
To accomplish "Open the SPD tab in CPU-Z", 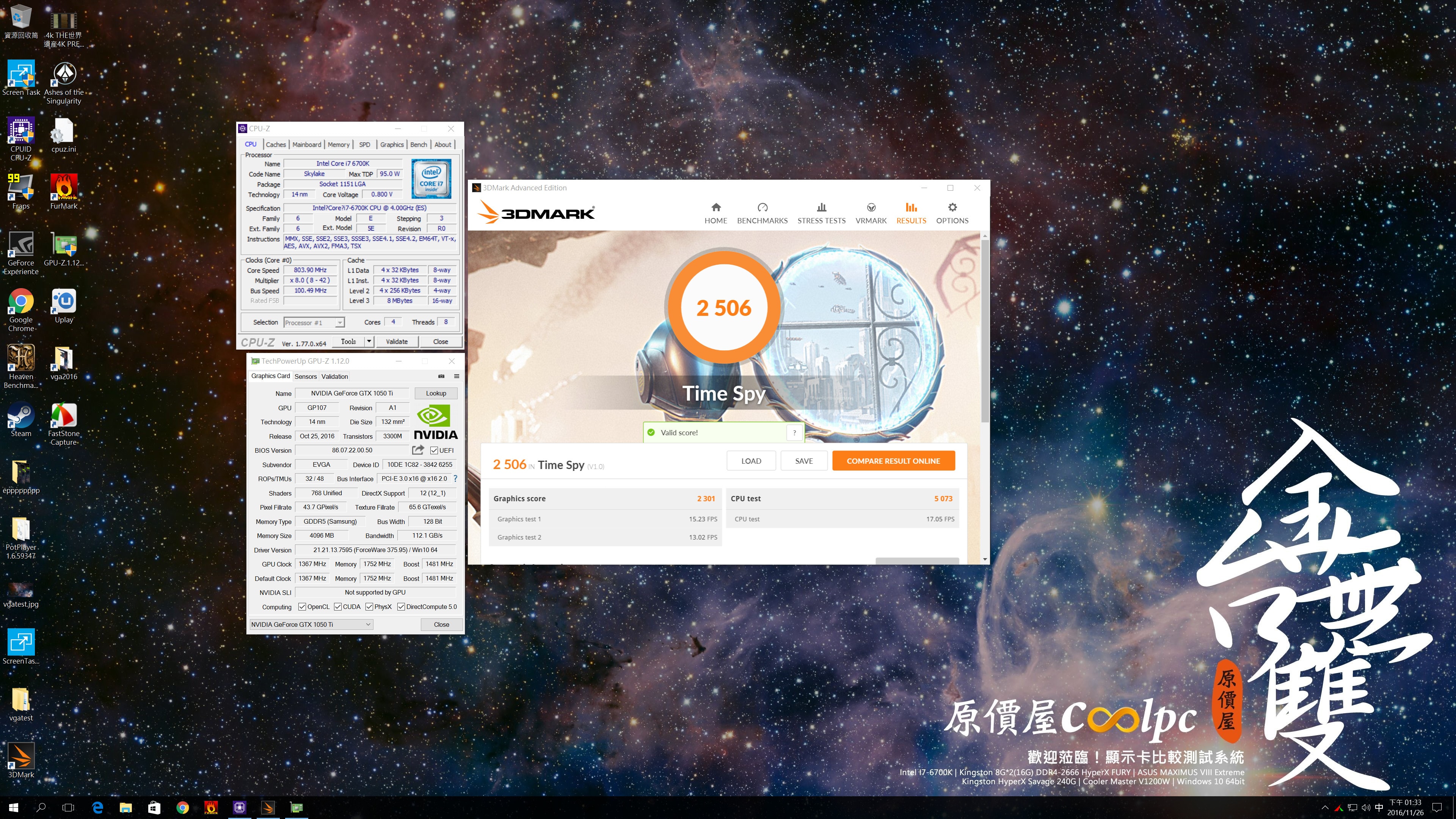I will pyautogui.click(x=364, y=145).
